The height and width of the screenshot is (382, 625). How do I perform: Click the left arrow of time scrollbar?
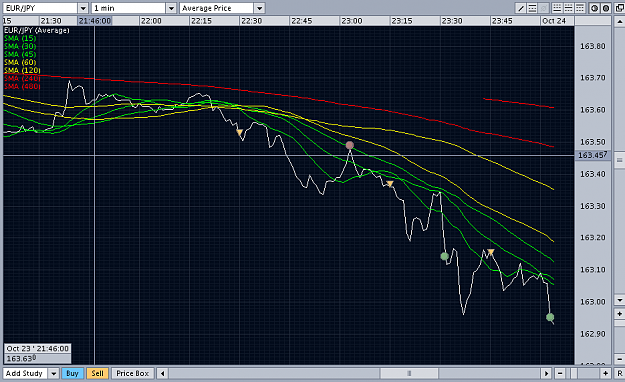[162, 373]
